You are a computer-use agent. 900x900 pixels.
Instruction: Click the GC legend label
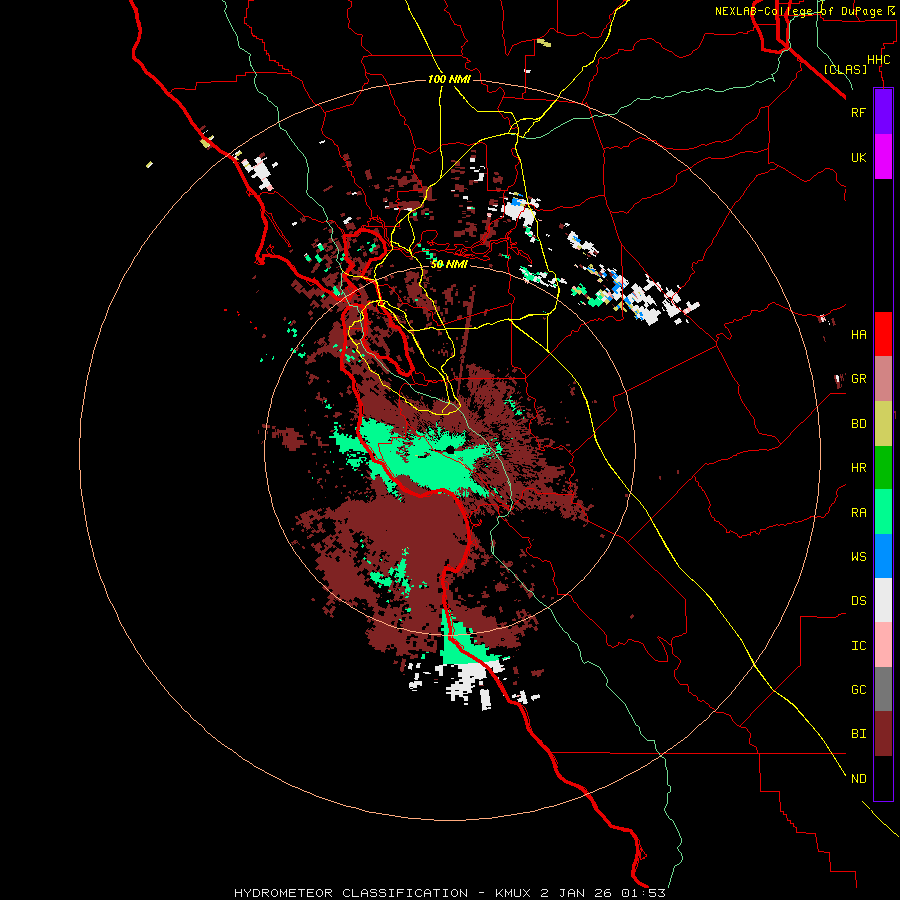pyautogui.click(x=859, y=690)
